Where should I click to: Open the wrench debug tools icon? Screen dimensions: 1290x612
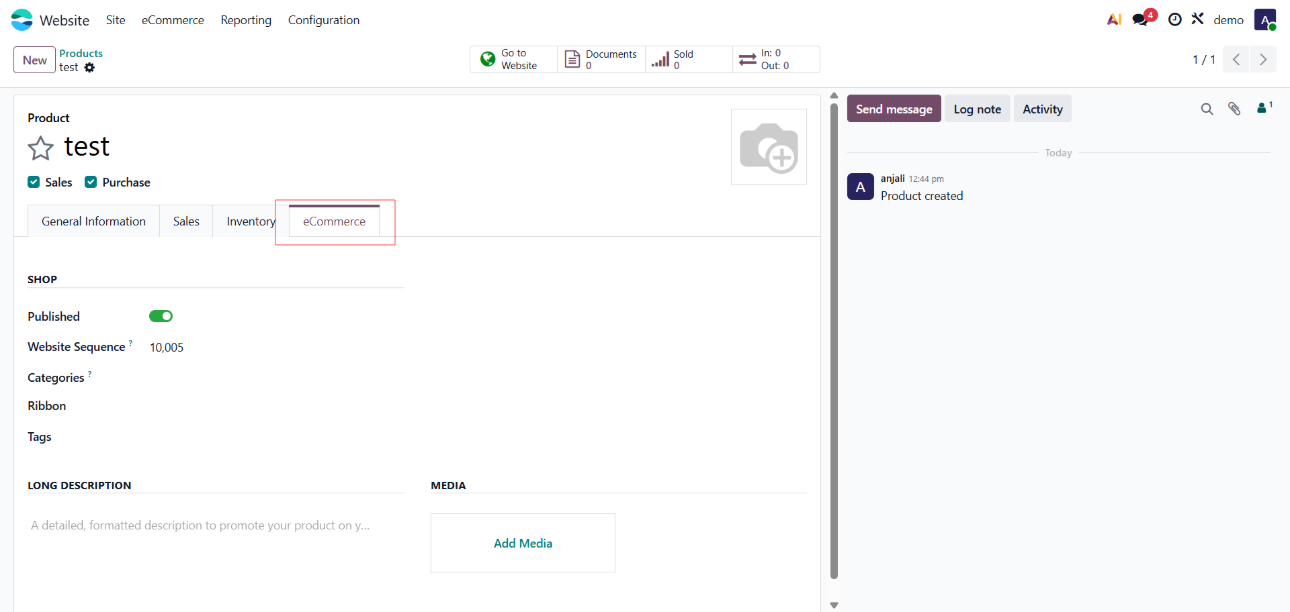coord(1197,19)
